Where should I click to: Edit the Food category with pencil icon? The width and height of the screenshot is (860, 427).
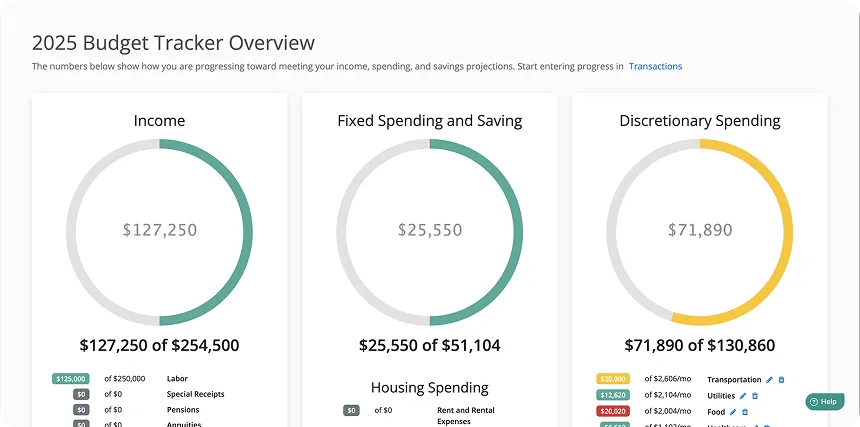tap(733, 412)
